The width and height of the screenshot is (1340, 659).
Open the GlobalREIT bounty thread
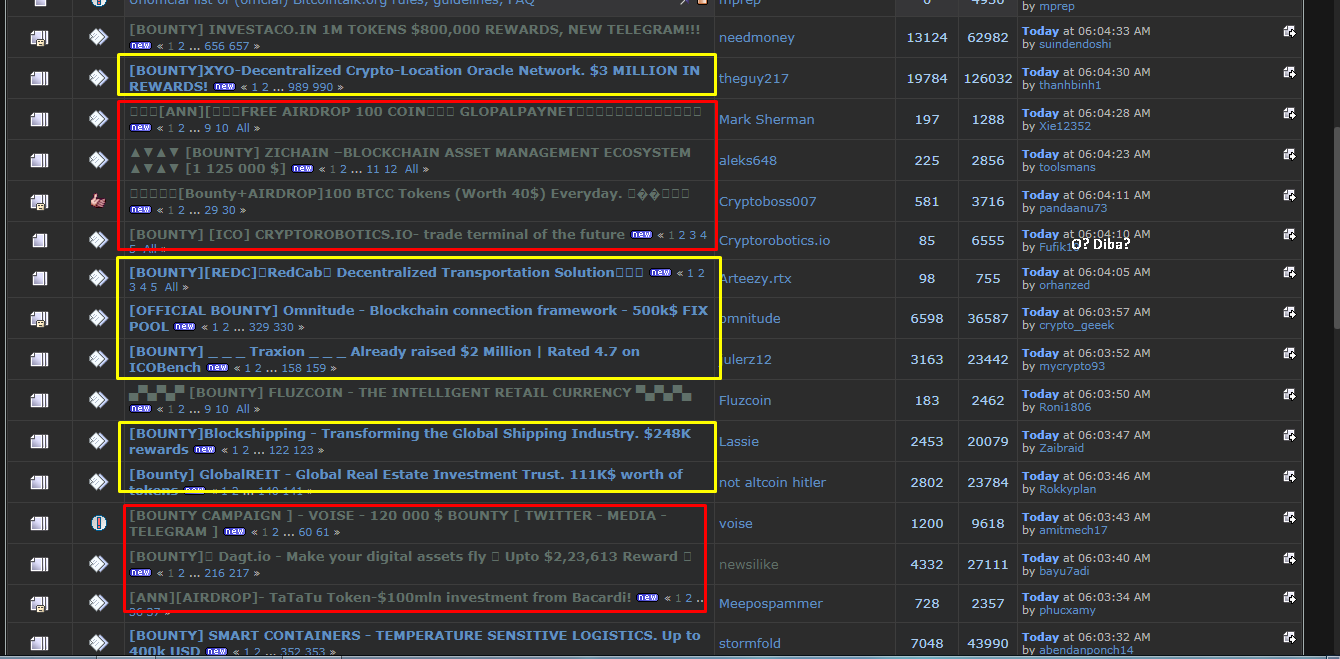(406, 482)
